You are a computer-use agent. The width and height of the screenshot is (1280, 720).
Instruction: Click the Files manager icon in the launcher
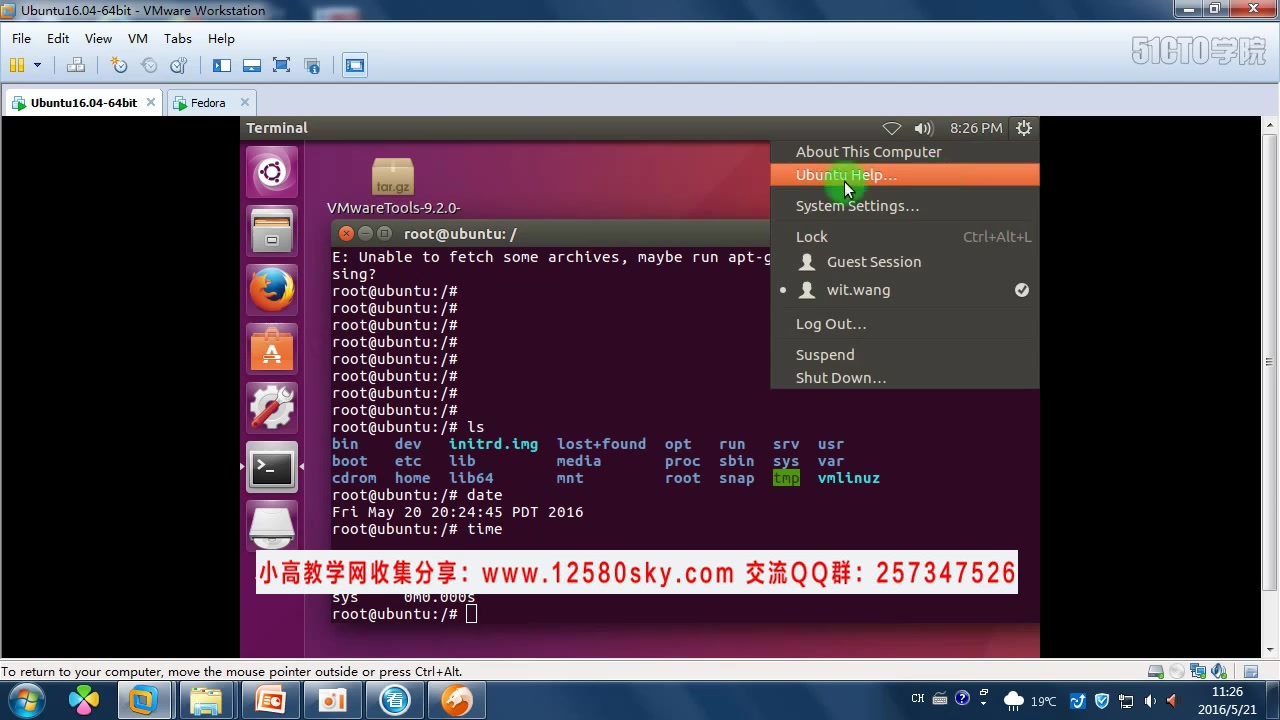[x=271, y=230]
